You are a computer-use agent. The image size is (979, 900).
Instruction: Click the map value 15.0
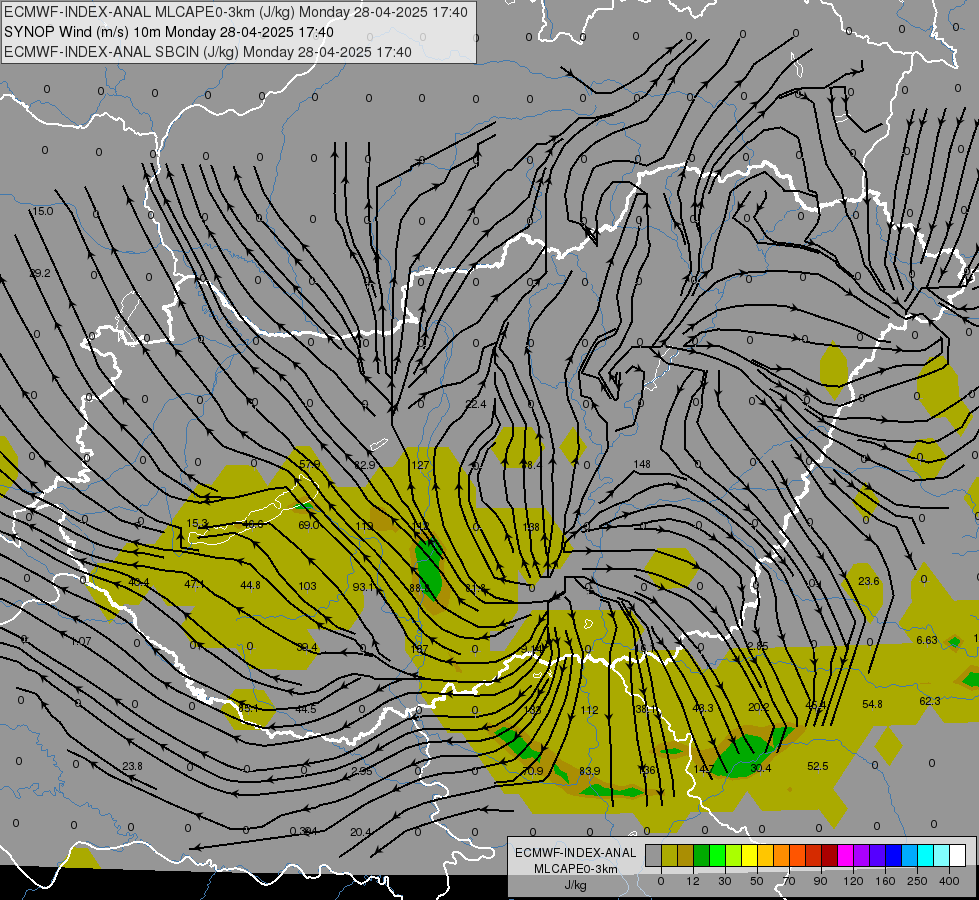point(43,211)
